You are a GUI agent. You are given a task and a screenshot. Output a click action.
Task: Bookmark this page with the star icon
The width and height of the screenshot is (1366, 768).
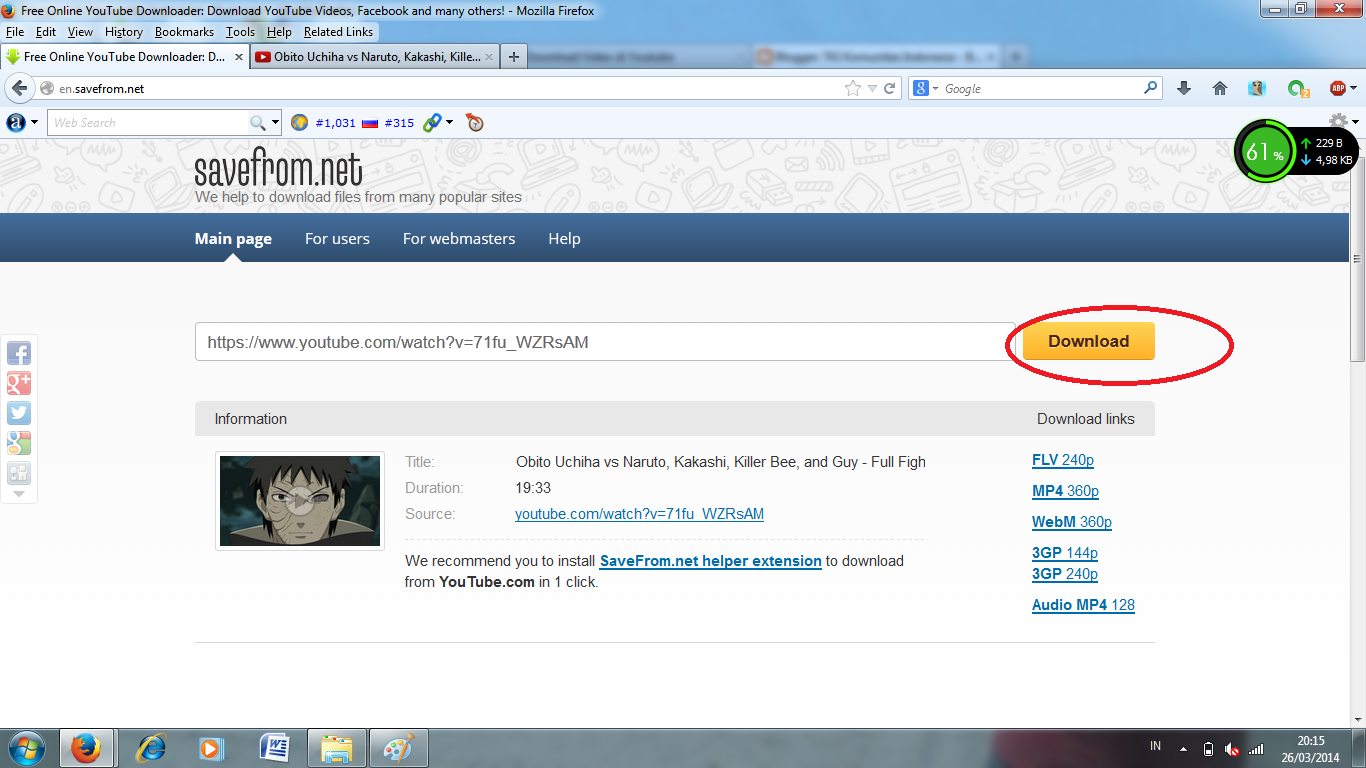[x=853, y=88]
